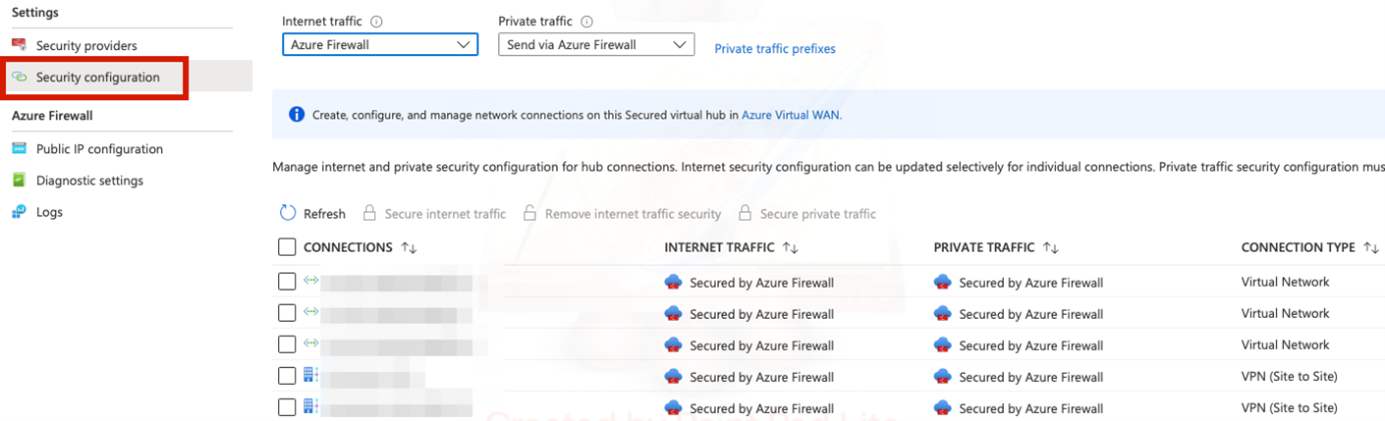
Task: Sort by CONNECTION TYPE column arrows
Action: (1370, 247)
